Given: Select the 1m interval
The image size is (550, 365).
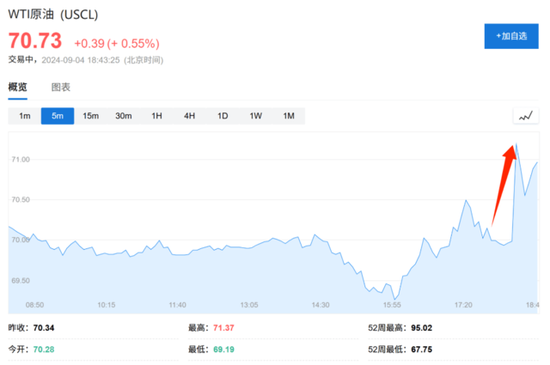Looking at the screenshot, I should (x=25, y=116).
